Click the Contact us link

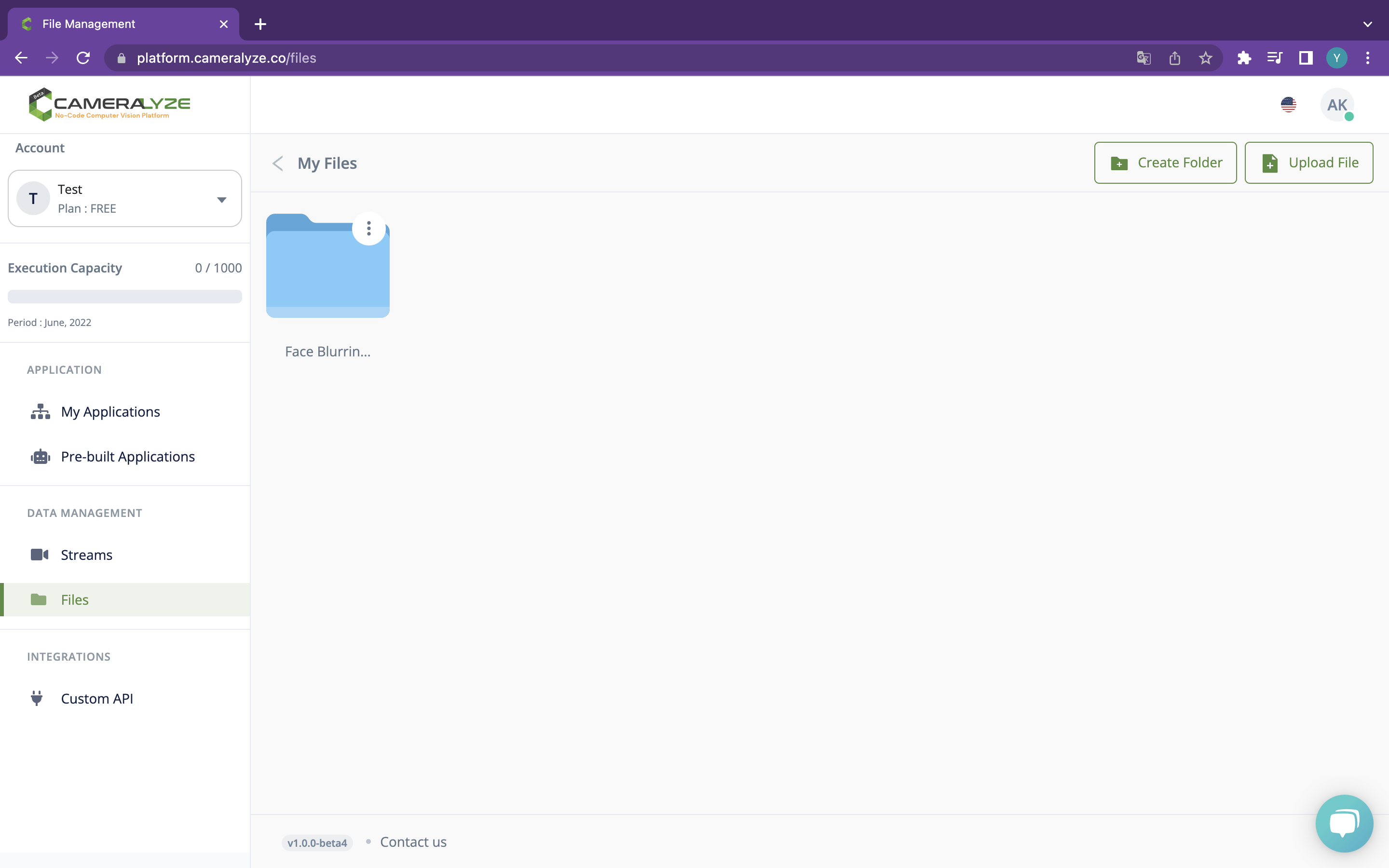413,841
